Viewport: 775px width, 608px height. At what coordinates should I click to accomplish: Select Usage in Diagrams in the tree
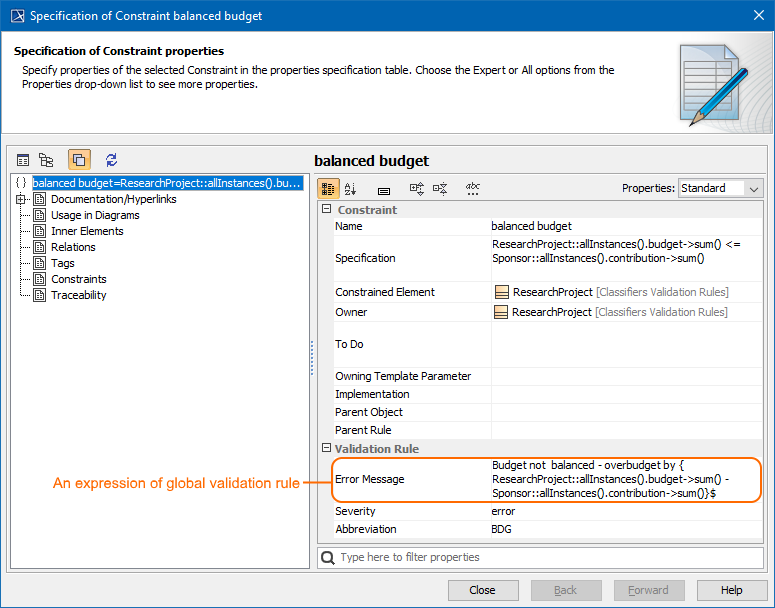click(x=95, y=215)
